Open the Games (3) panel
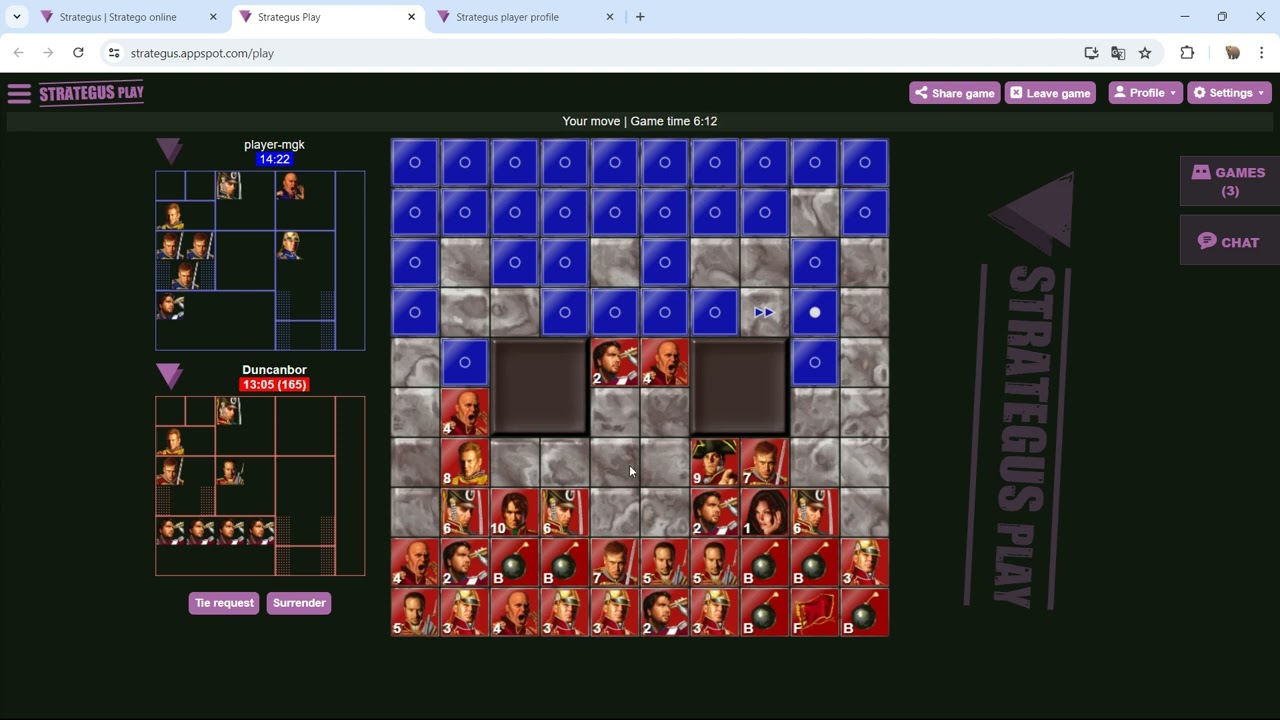 (x=1230, y=182)
